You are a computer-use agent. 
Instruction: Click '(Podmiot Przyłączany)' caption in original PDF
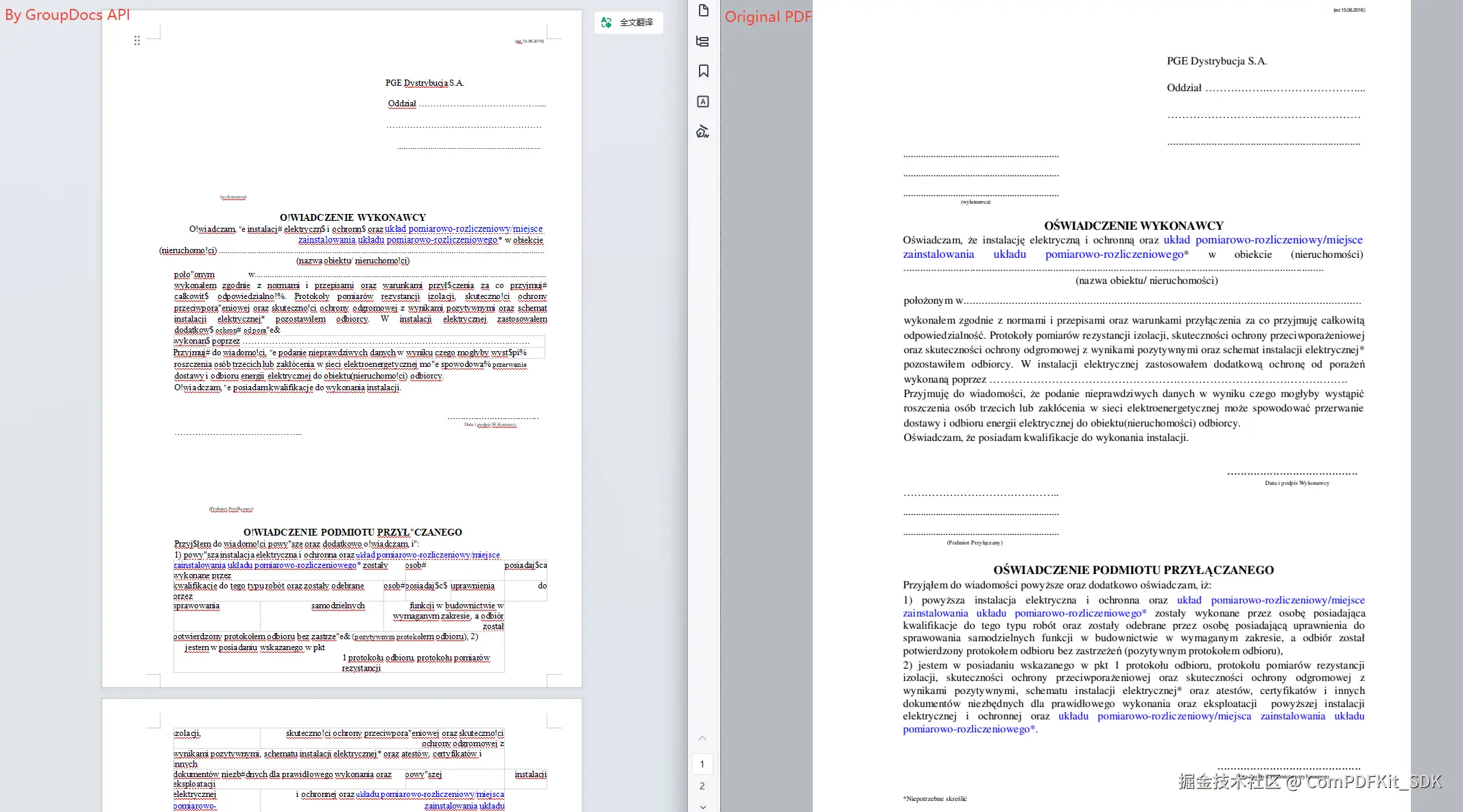tap(975, 542)
